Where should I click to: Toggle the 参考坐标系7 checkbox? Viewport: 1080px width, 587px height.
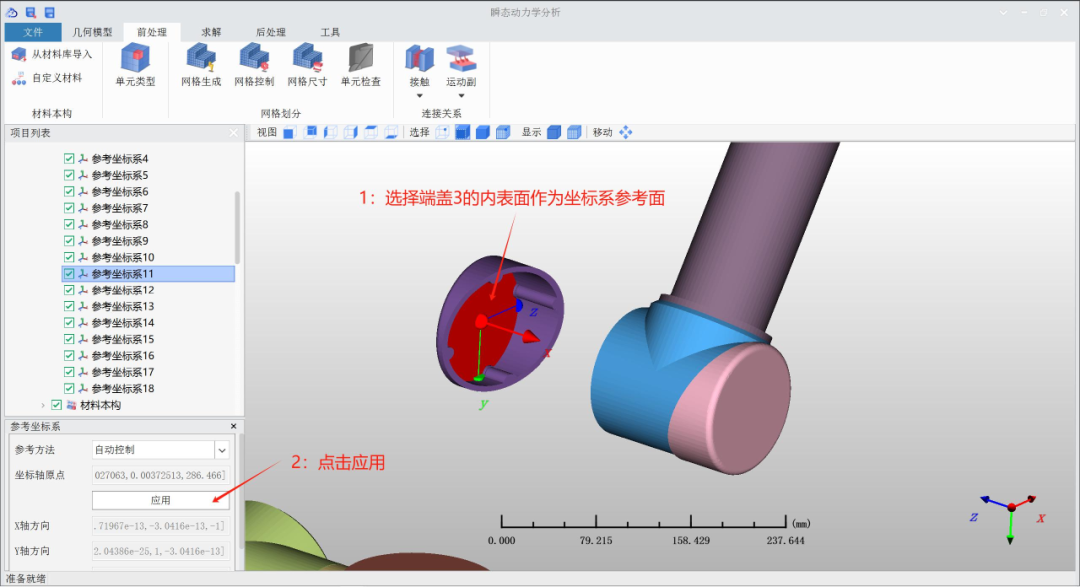pyautogui.click(x=69, y=208)
